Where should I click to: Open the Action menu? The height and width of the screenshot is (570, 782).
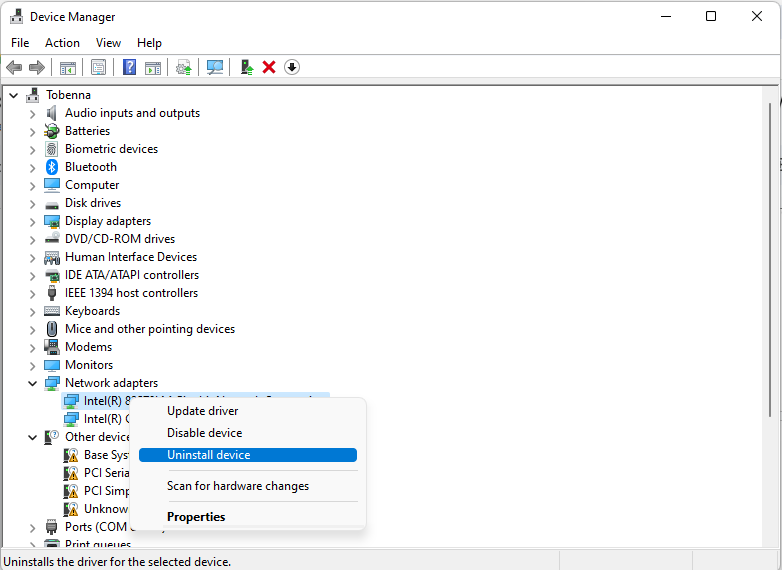62,43
